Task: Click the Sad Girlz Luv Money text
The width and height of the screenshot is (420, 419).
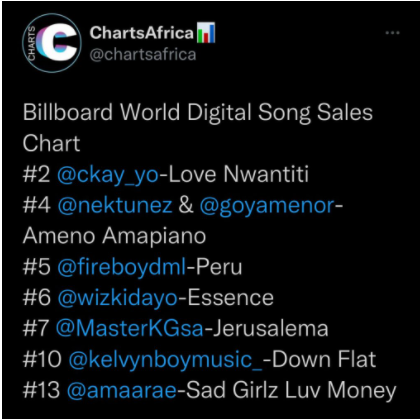Action: coord(291,390)
